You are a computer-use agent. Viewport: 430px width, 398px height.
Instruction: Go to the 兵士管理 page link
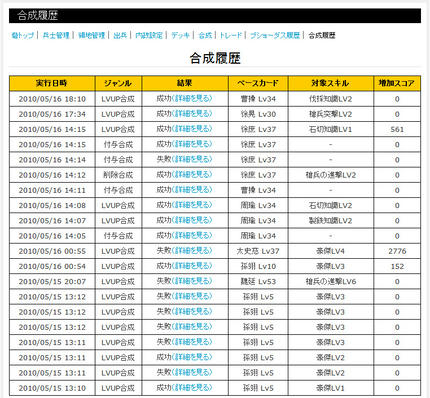(x=56, y=35)
